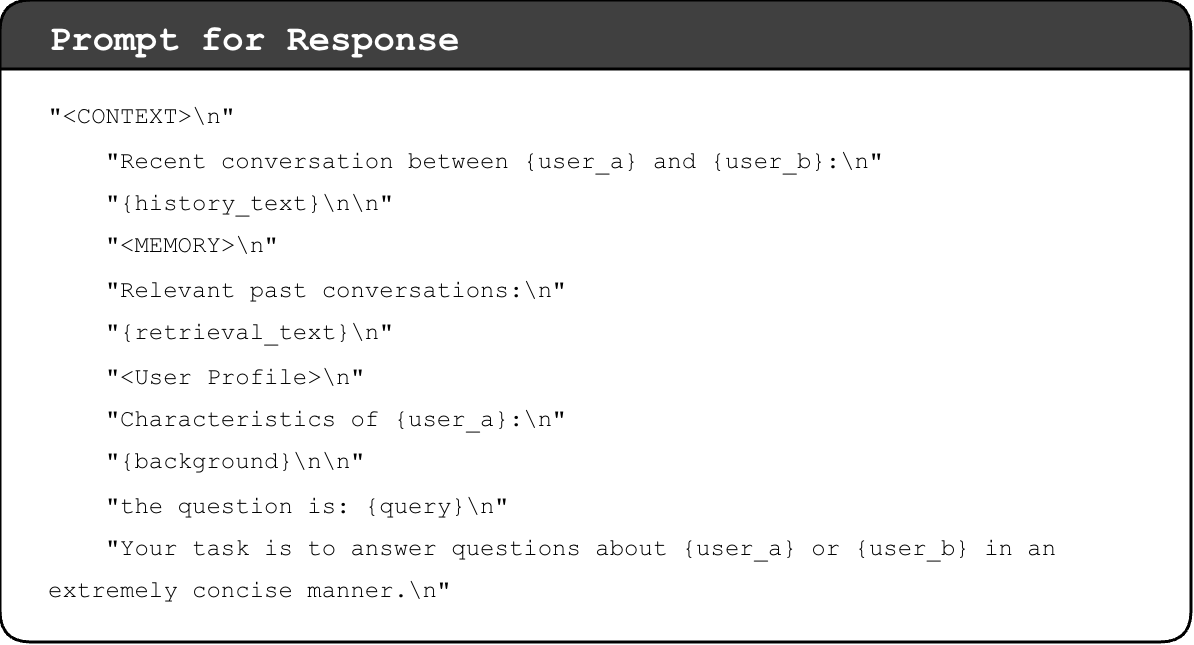Click the words "Characteristics of"
The height and width of the screenshot is (645, 1194).
pyautogui.click(x=249, y=419)
